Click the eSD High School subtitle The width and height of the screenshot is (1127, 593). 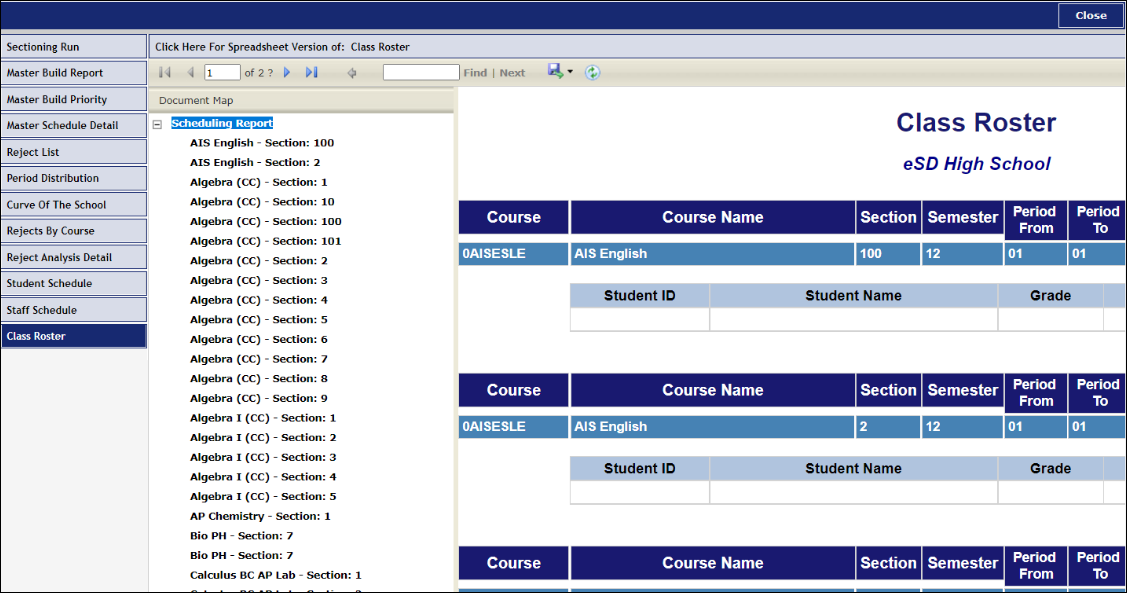tap(977, 164)
